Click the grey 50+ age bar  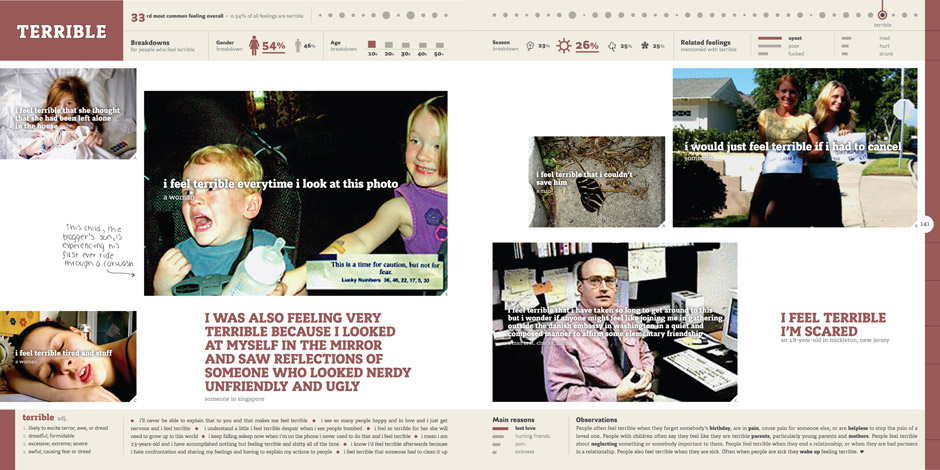(x=439, y=46)
